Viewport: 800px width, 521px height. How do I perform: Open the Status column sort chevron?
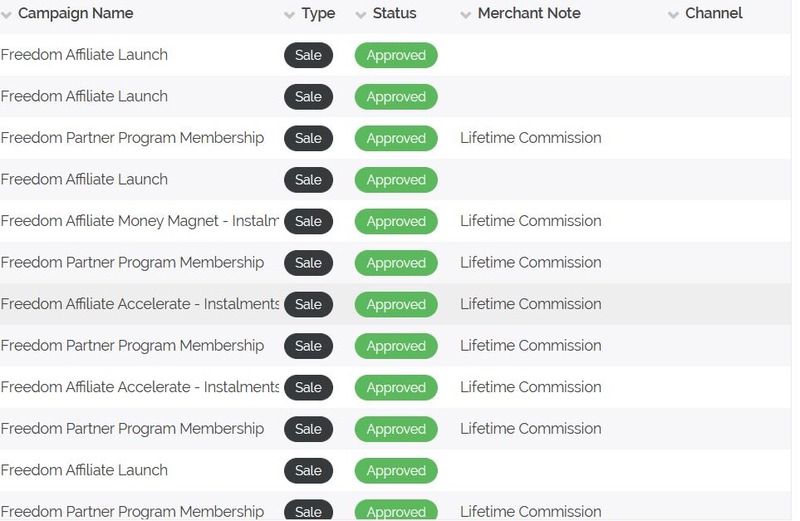(x=361, y=15)
